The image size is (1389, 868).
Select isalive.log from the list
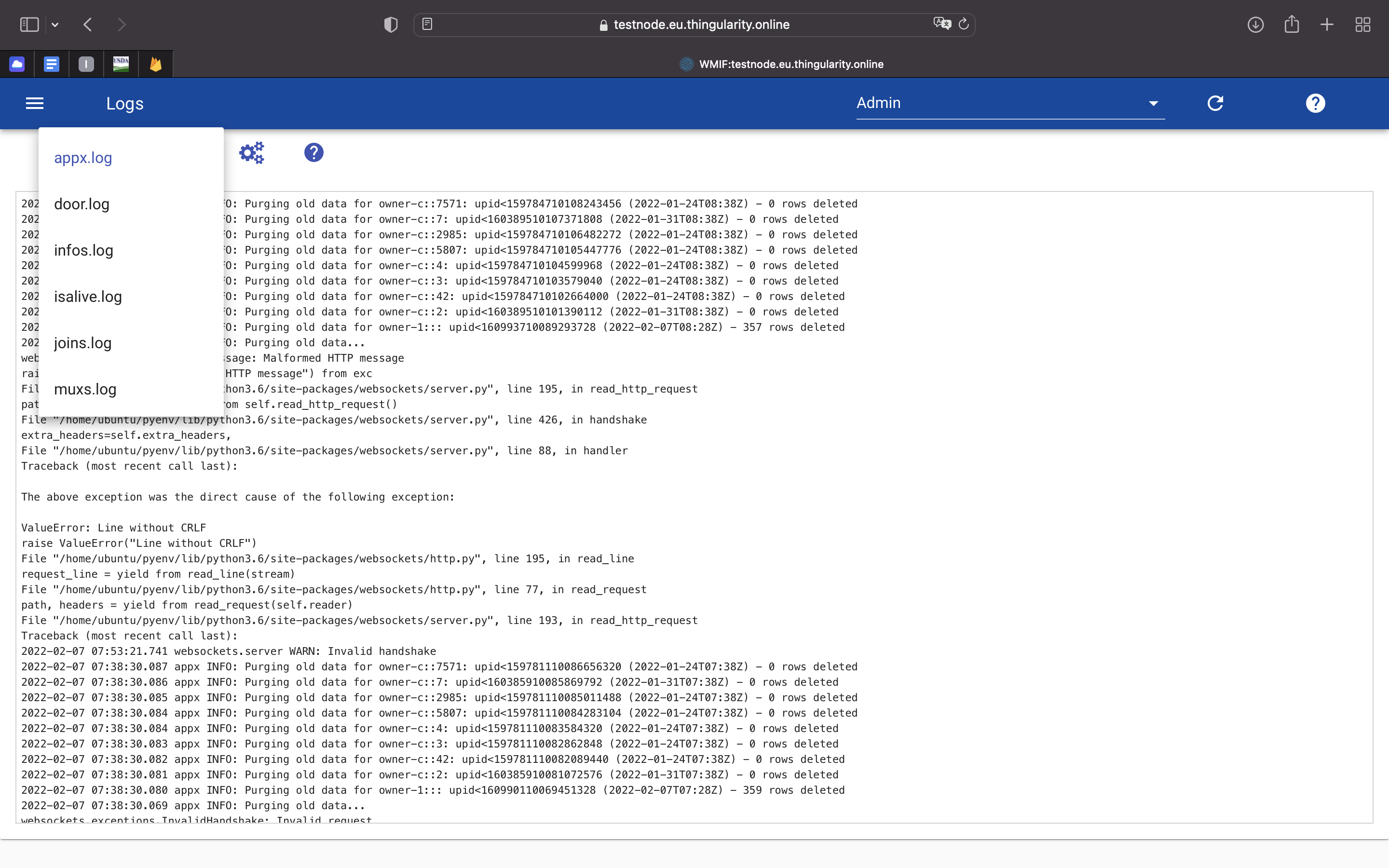point(88,297)
